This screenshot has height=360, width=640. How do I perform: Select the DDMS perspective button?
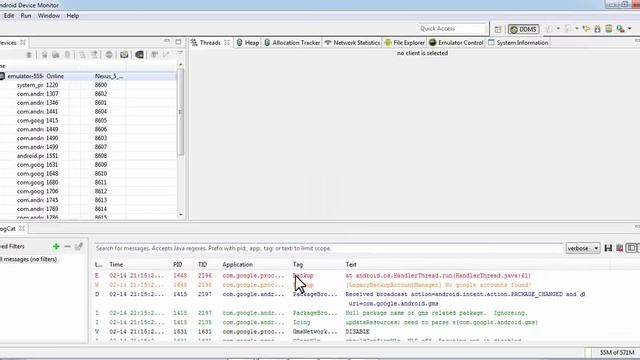coord(523,29)
